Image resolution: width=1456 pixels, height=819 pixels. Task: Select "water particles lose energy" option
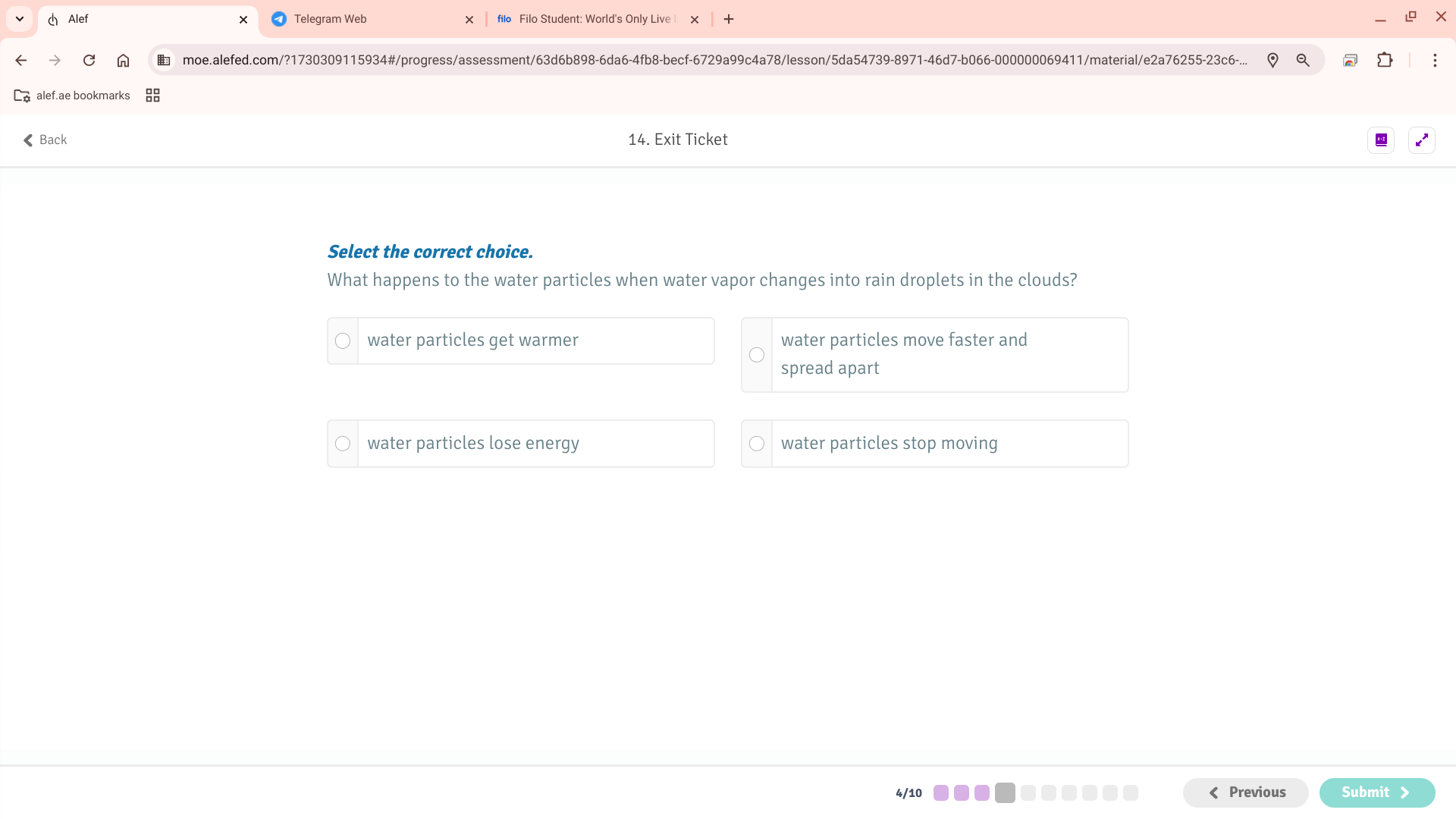[343, 444]
